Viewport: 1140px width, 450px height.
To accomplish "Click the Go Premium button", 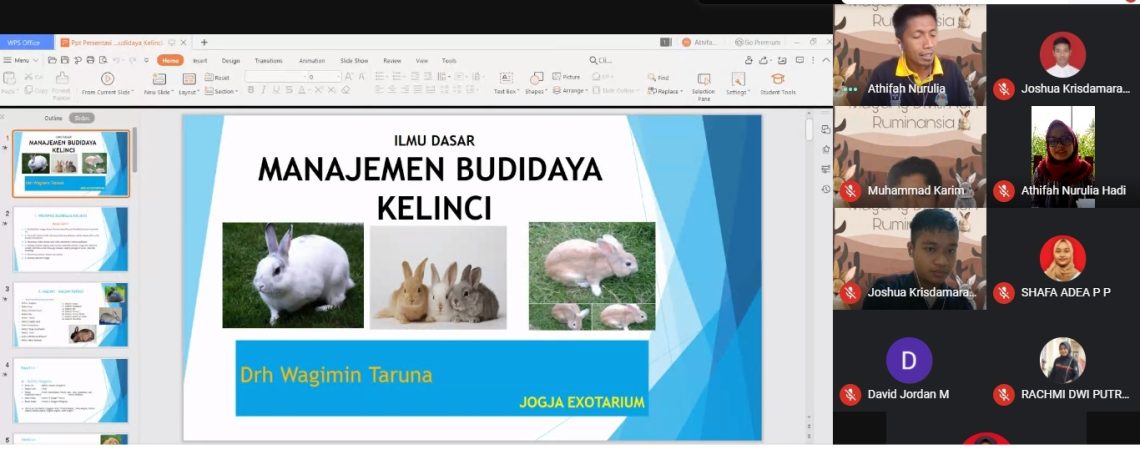I will (759, 42).
